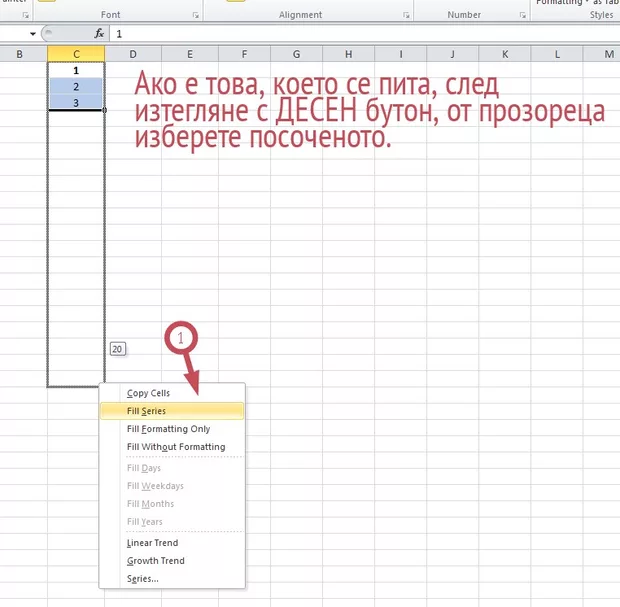This screenshot has width=620, height=607.
Task: Select column H header
Action: (x=349, y=52)
